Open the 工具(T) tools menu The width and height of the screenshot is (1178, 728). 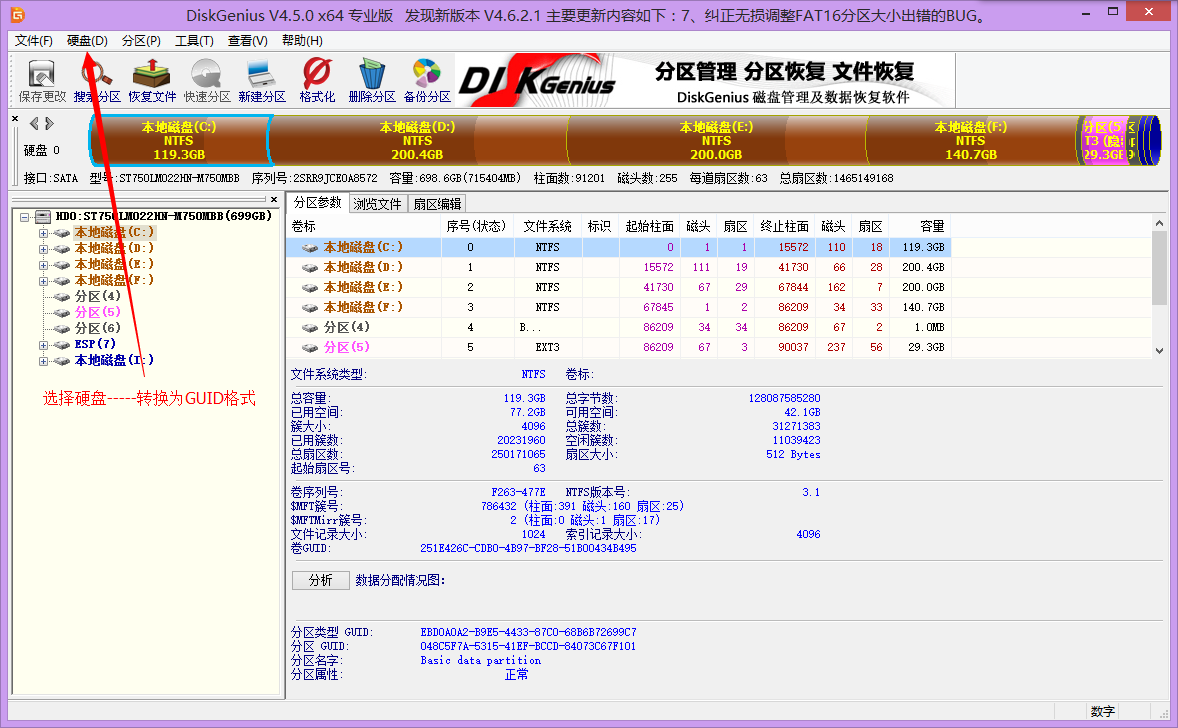pos(195,41)
